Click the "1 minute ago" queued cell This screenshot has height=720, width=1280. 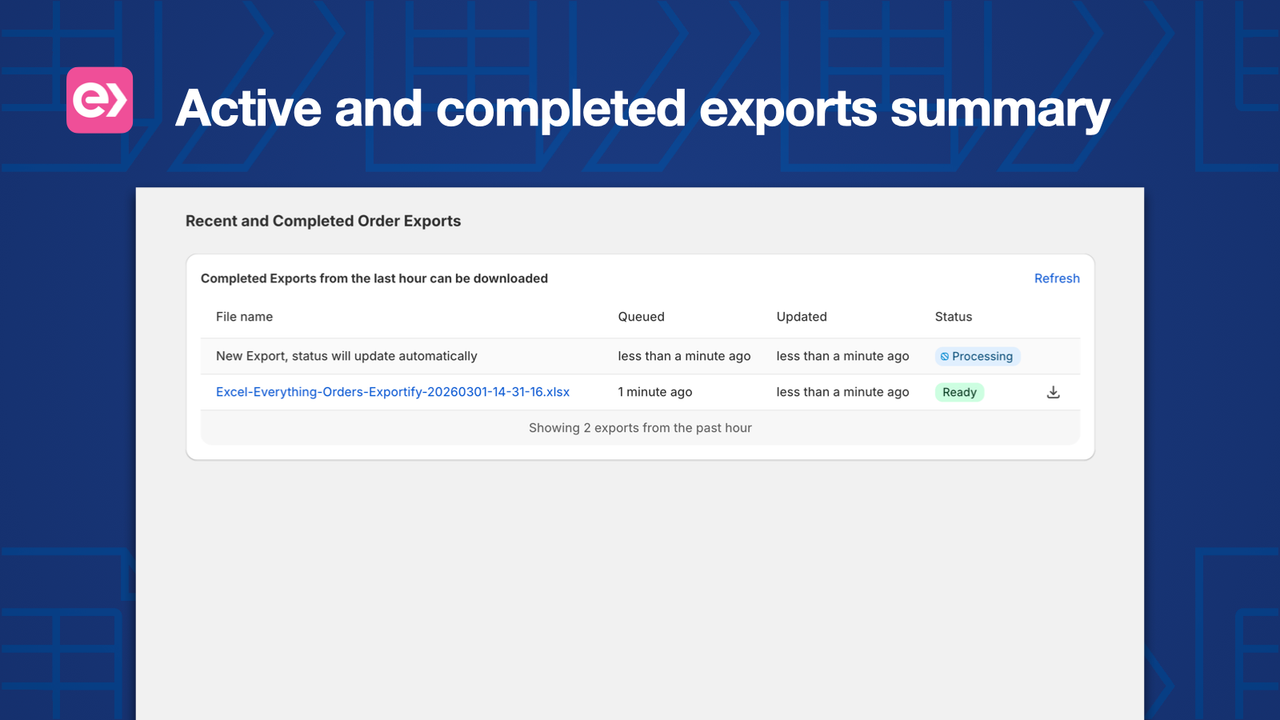pos(655,392)
